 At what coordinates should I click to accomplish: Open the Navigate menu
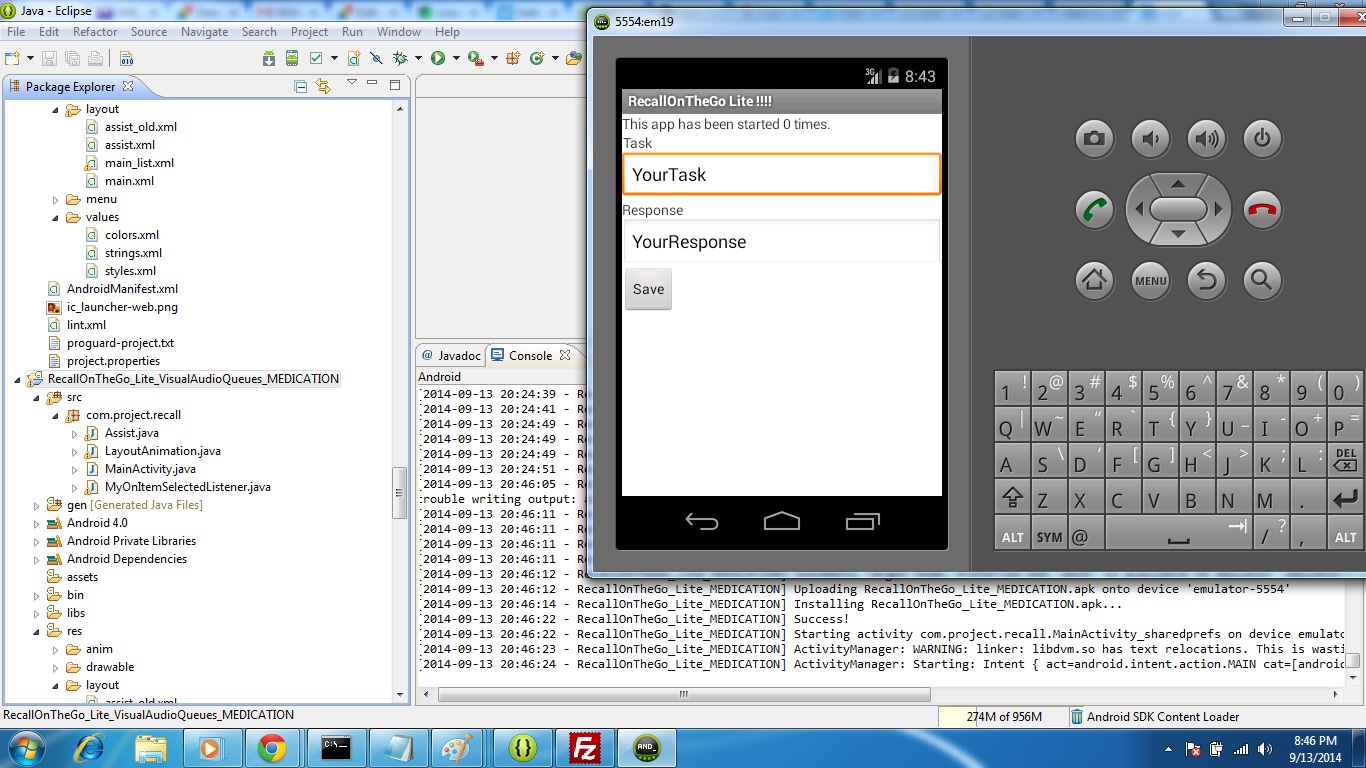(x=204, y=32)
